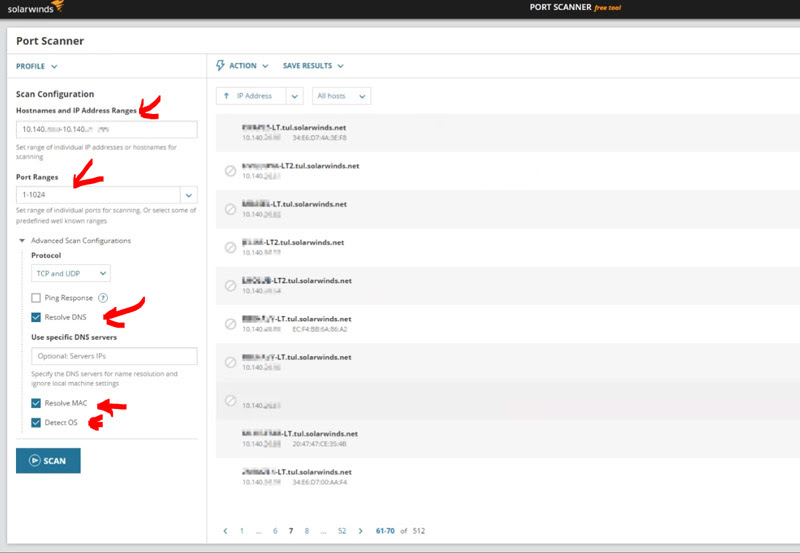Toggle ascending sort arrow for IP Address
The height and width of the screenshot is (553, 800).
click(x=226, y=95)
